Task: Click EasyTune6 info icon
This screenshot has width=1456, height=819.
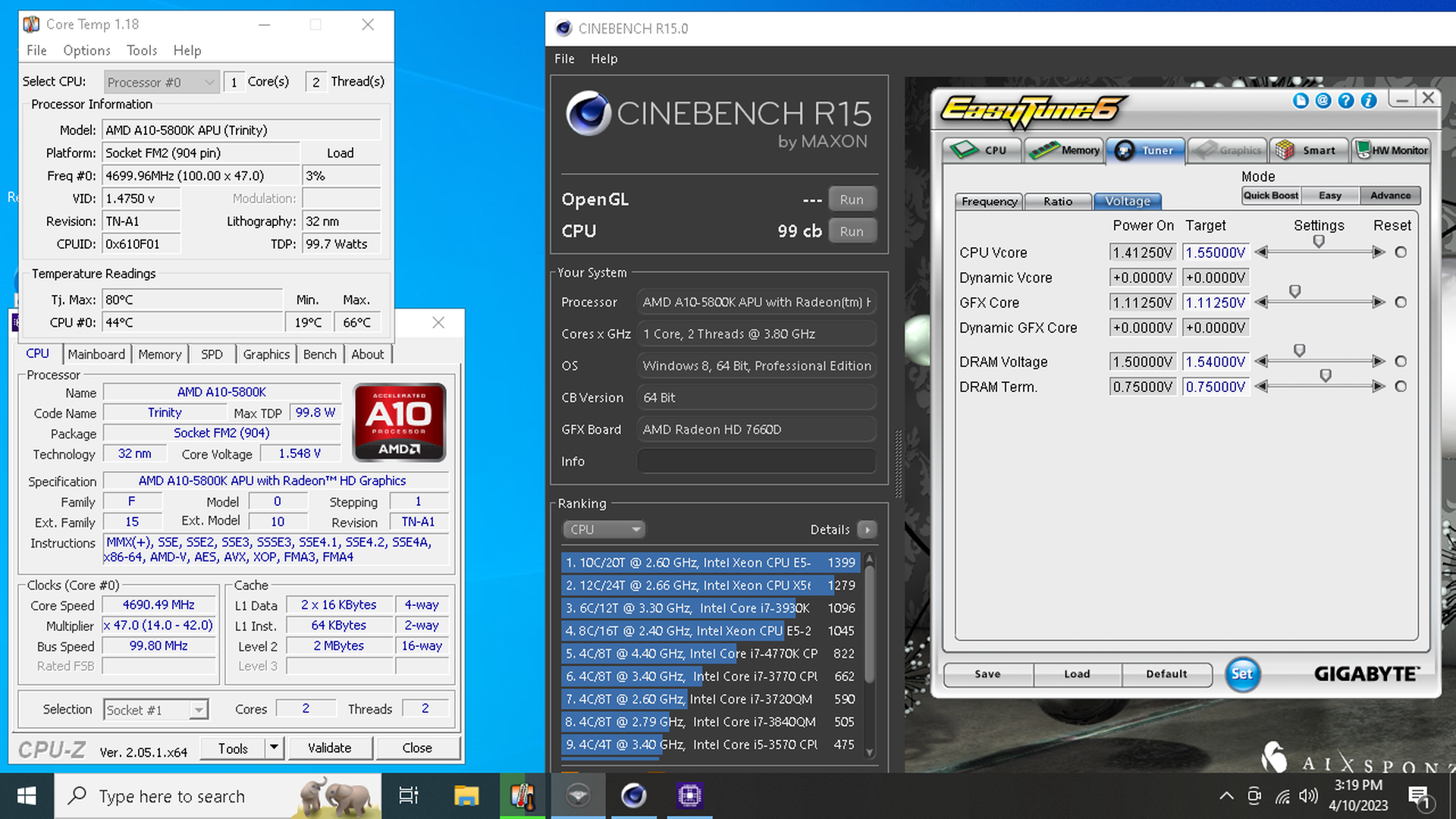Action: (x=1369, y=101)
